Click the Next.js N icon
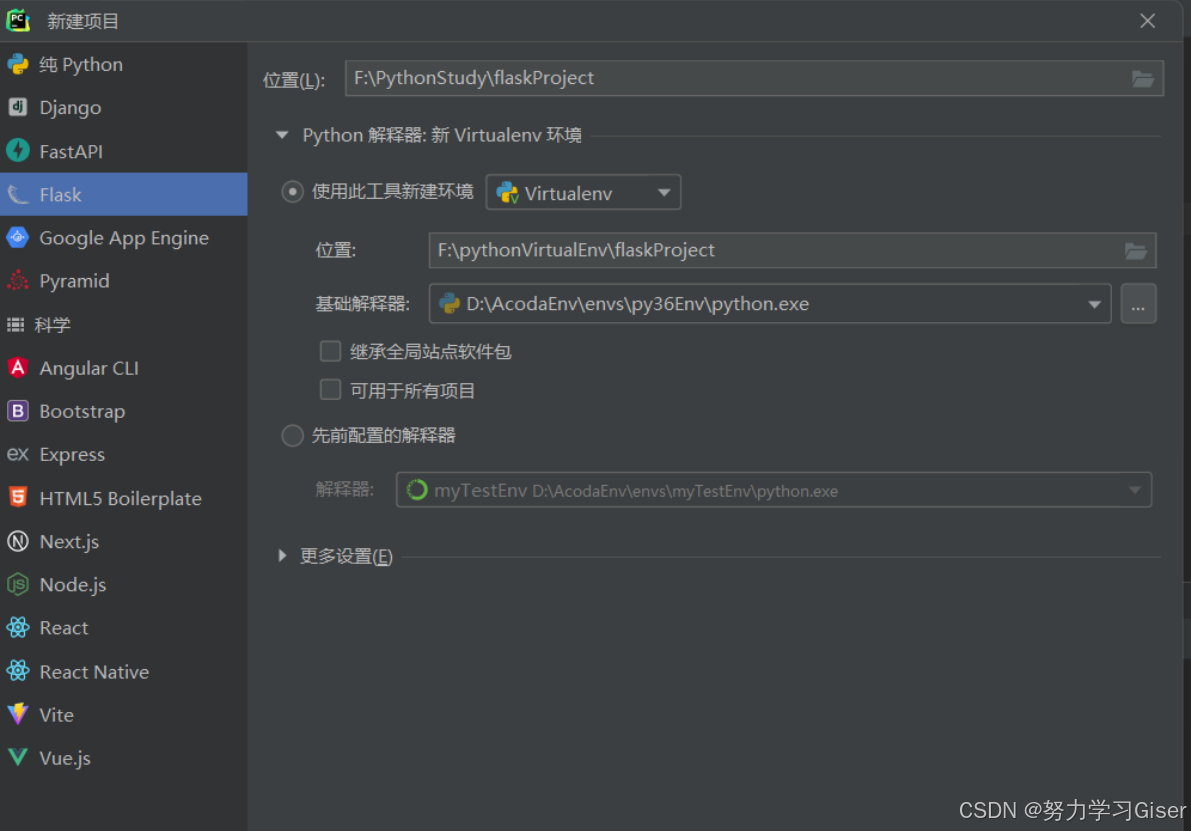1191x831 pixels. pyautogui.click(x=18, y=541)
